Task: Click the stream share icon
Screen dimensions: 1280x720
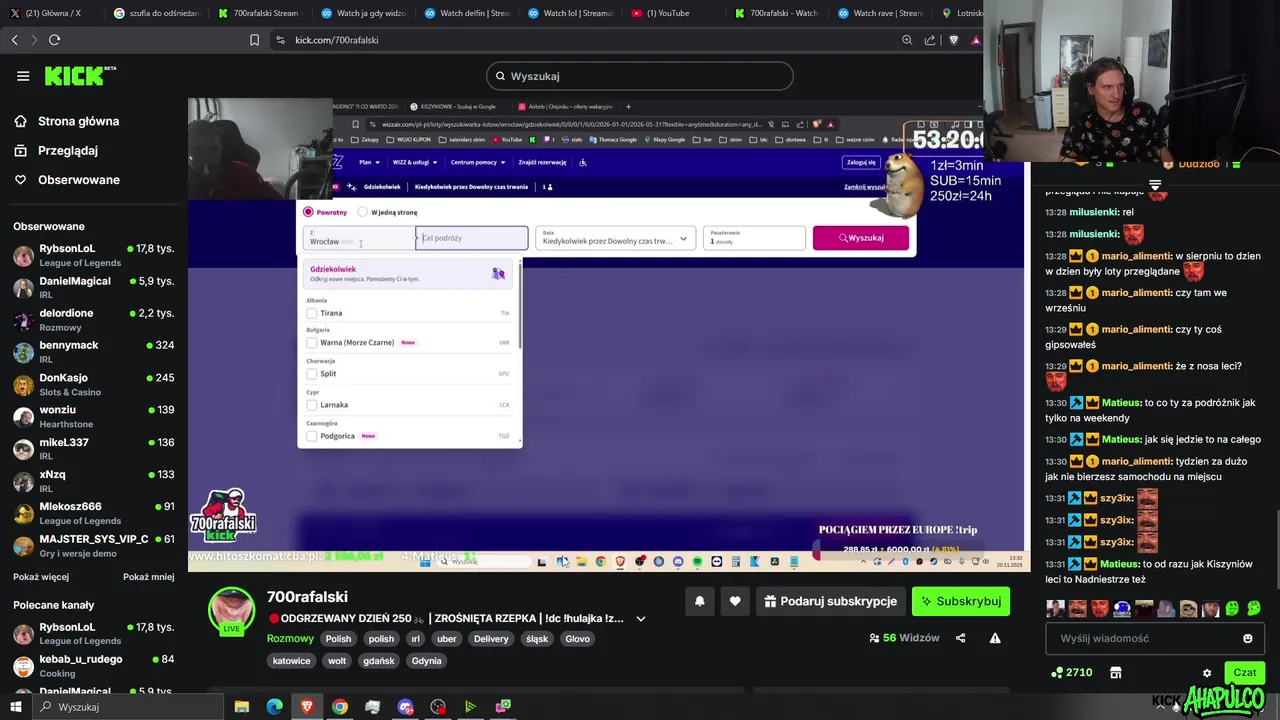Action: pyautogui.click(x=960, y=638)
